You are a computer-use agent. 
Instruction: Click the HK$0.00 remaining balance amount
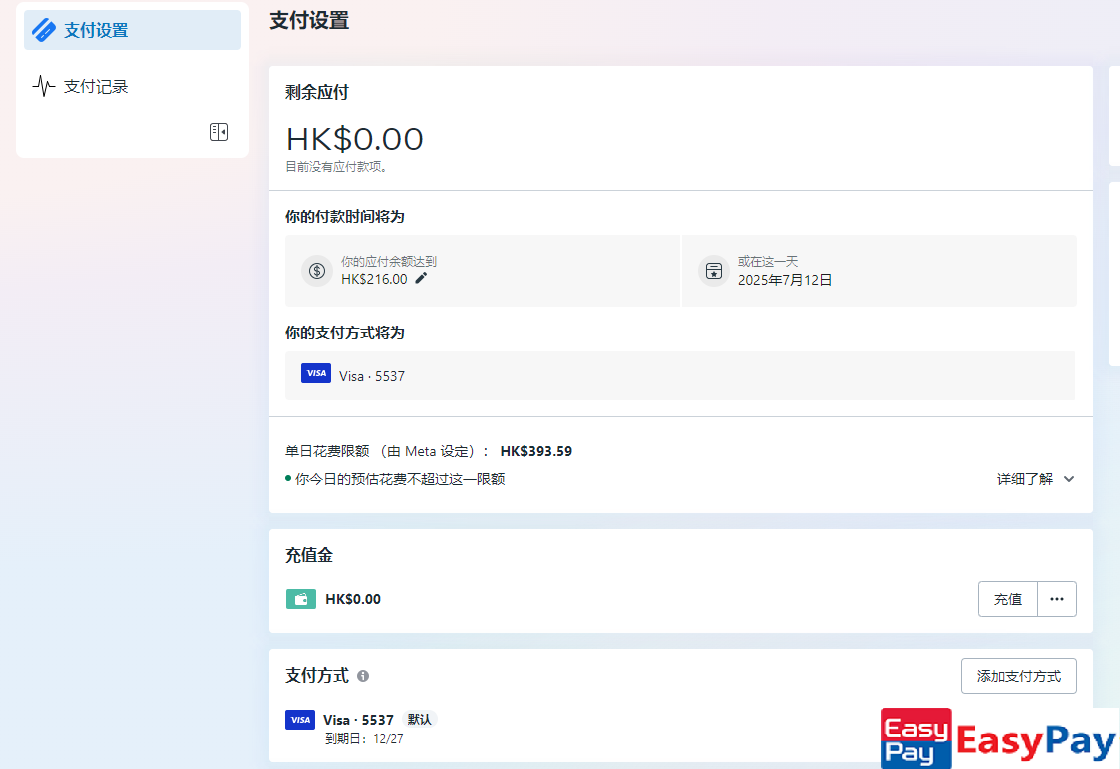(355, 139)
